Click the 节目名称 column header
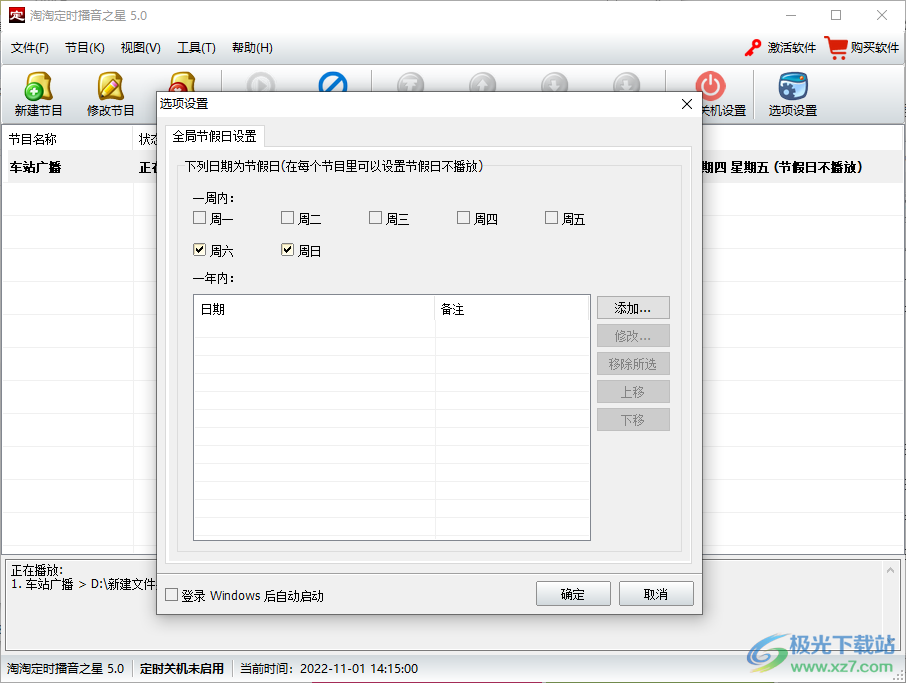Image resolution: width=906 pixels, height=683 pixels. tap(68, 139)
